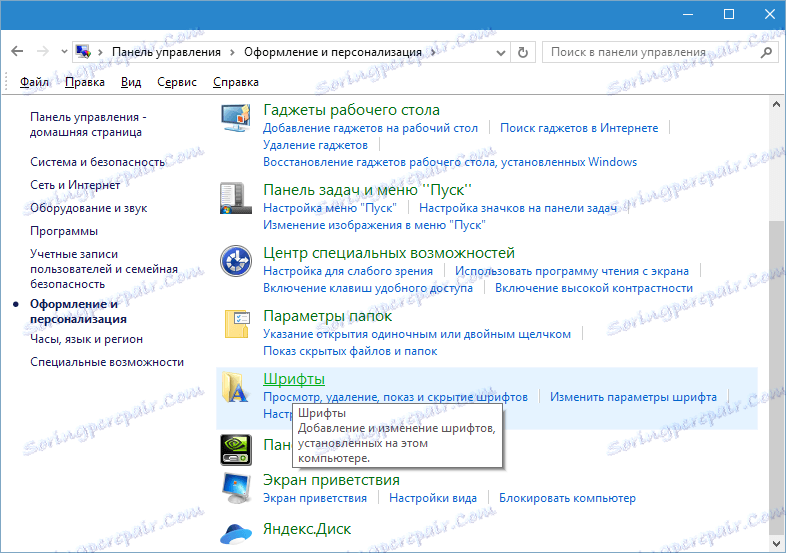
Task: Click Включение высокой контрастности
Action: click(x=594, y=288)
